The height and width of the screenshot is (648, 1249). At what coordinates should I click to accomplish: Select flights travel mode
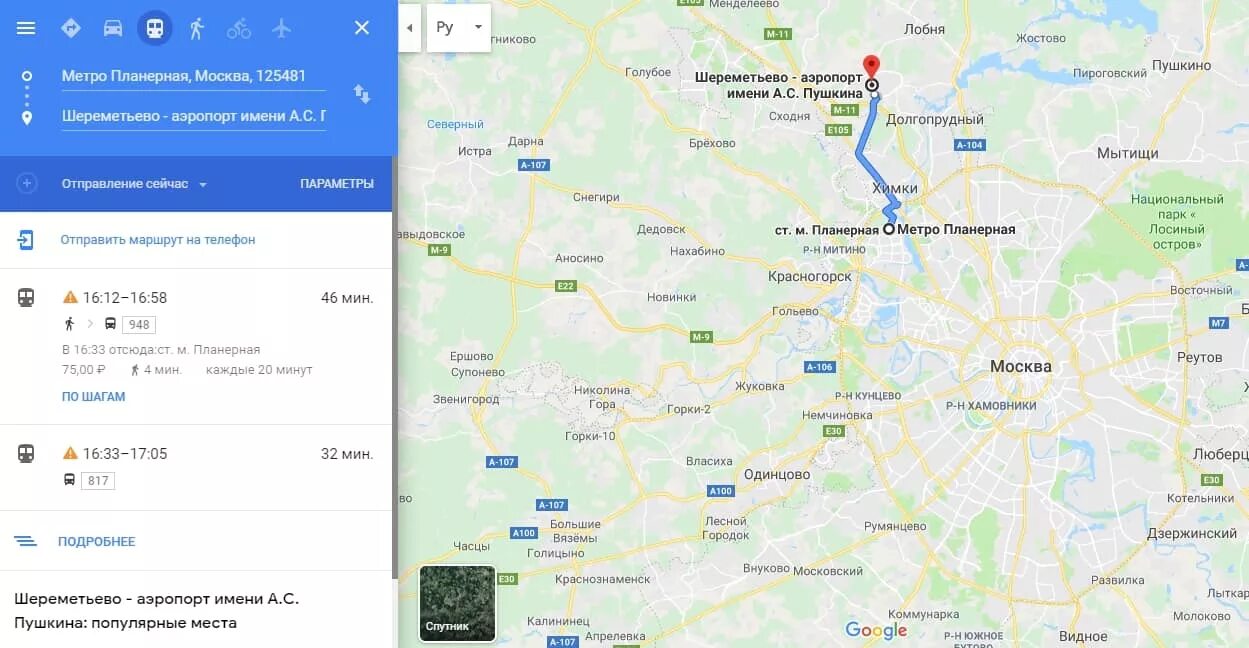point(281,28)
